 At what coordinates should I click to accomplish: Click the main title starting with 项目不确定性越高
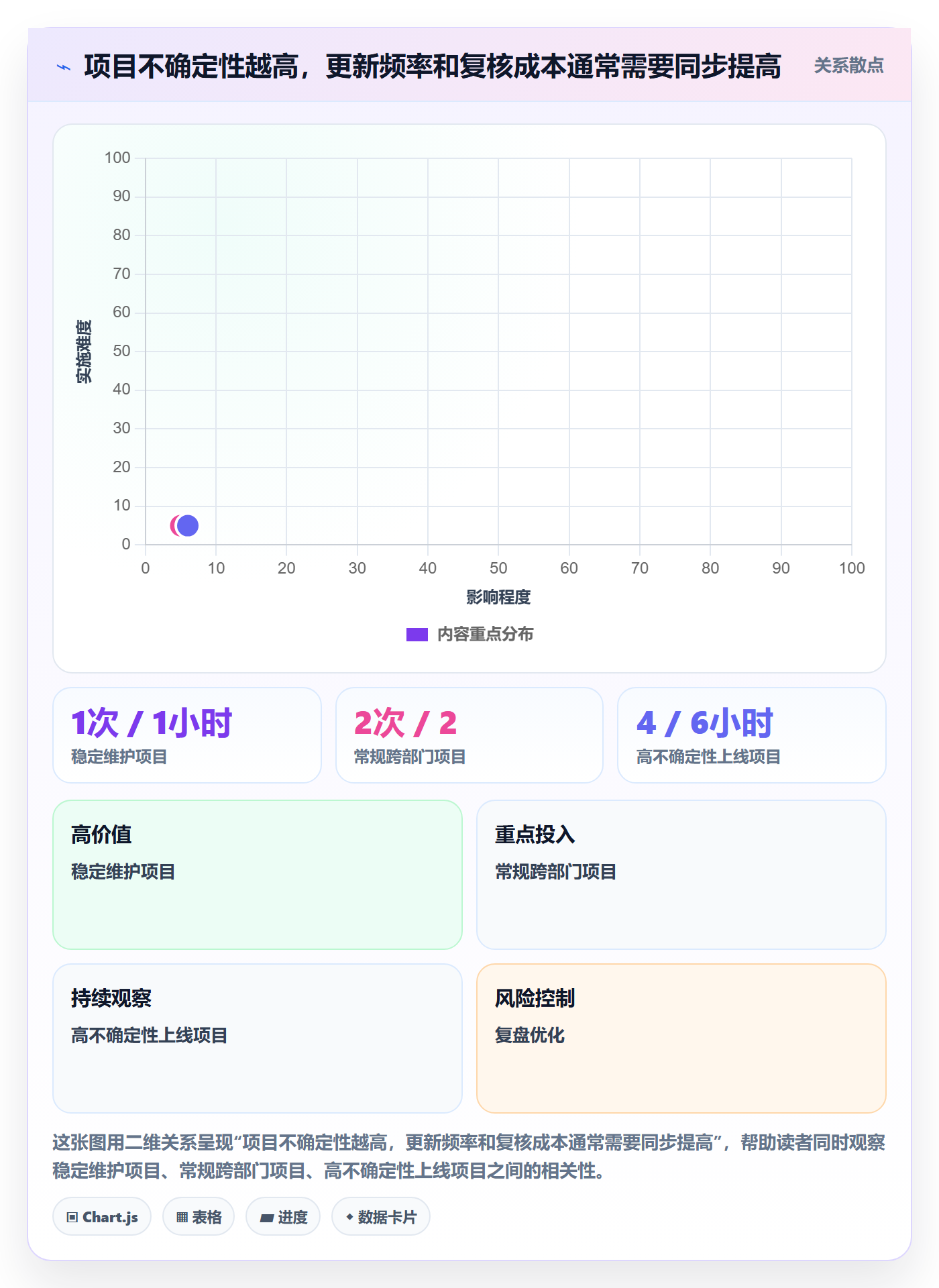(433, 66)
